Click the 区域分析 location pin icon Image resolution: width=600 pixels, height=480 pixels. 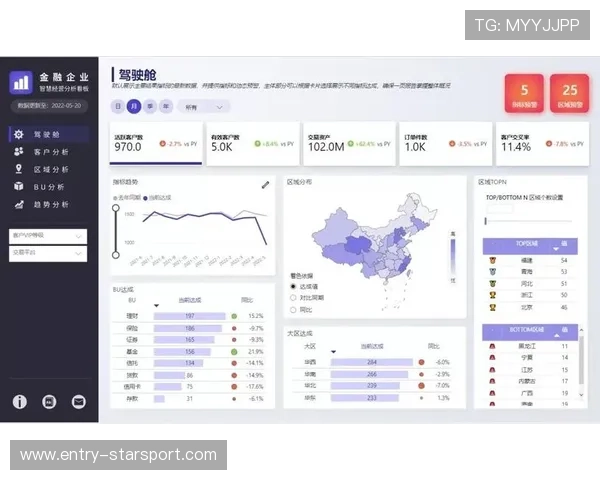(x=19, y=169)
